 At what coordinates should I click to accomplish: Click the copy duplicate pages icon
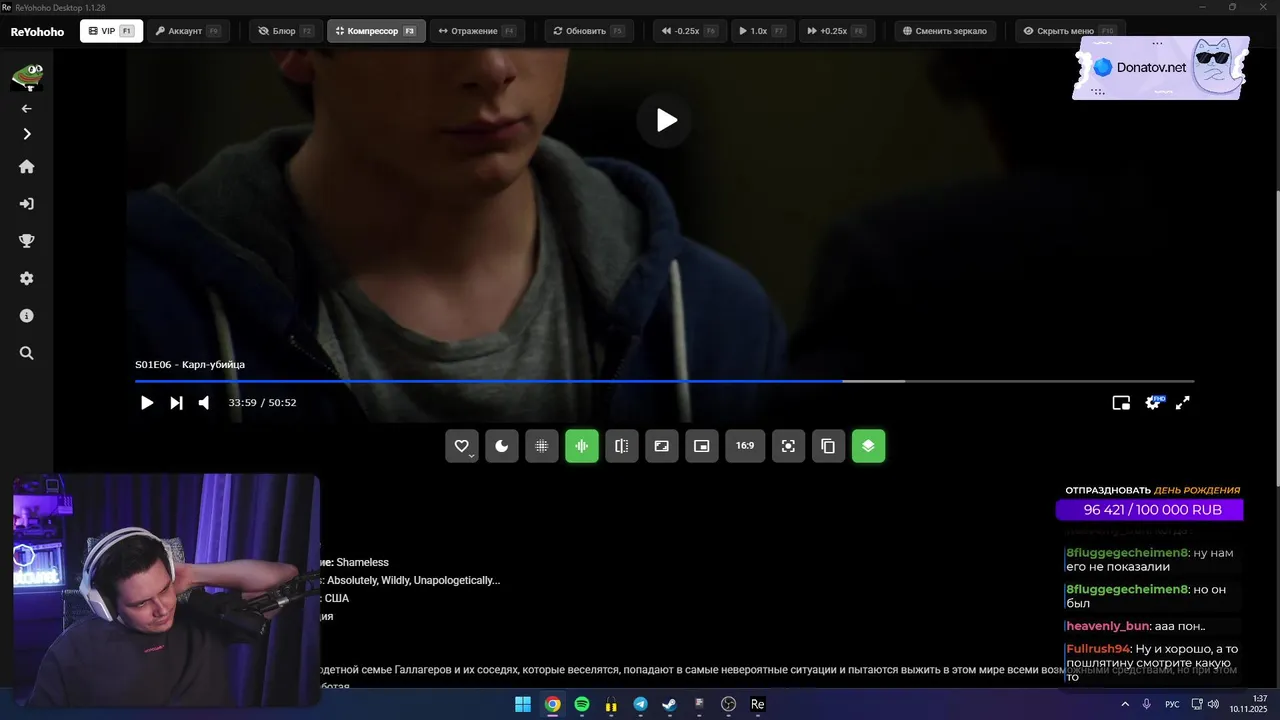[828, 446]
